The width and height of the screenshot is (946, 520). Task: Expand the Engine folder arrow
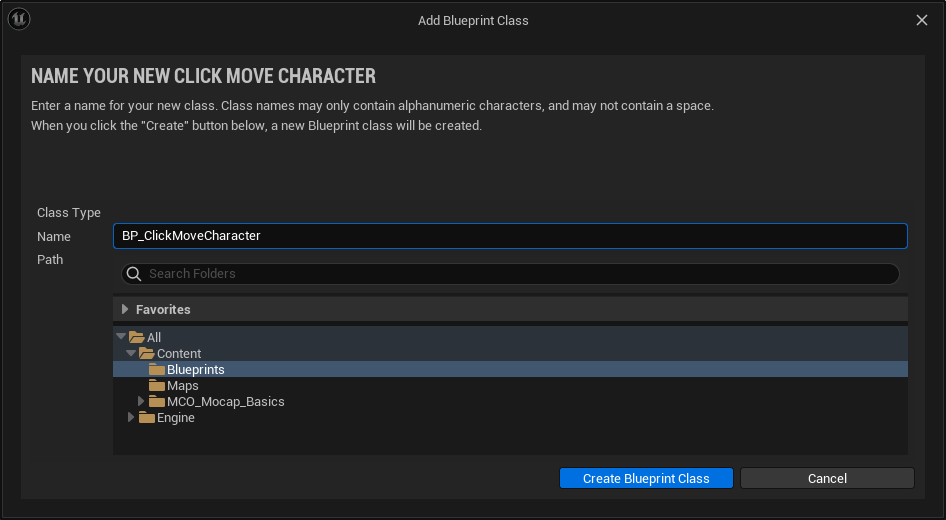[131, 417]
